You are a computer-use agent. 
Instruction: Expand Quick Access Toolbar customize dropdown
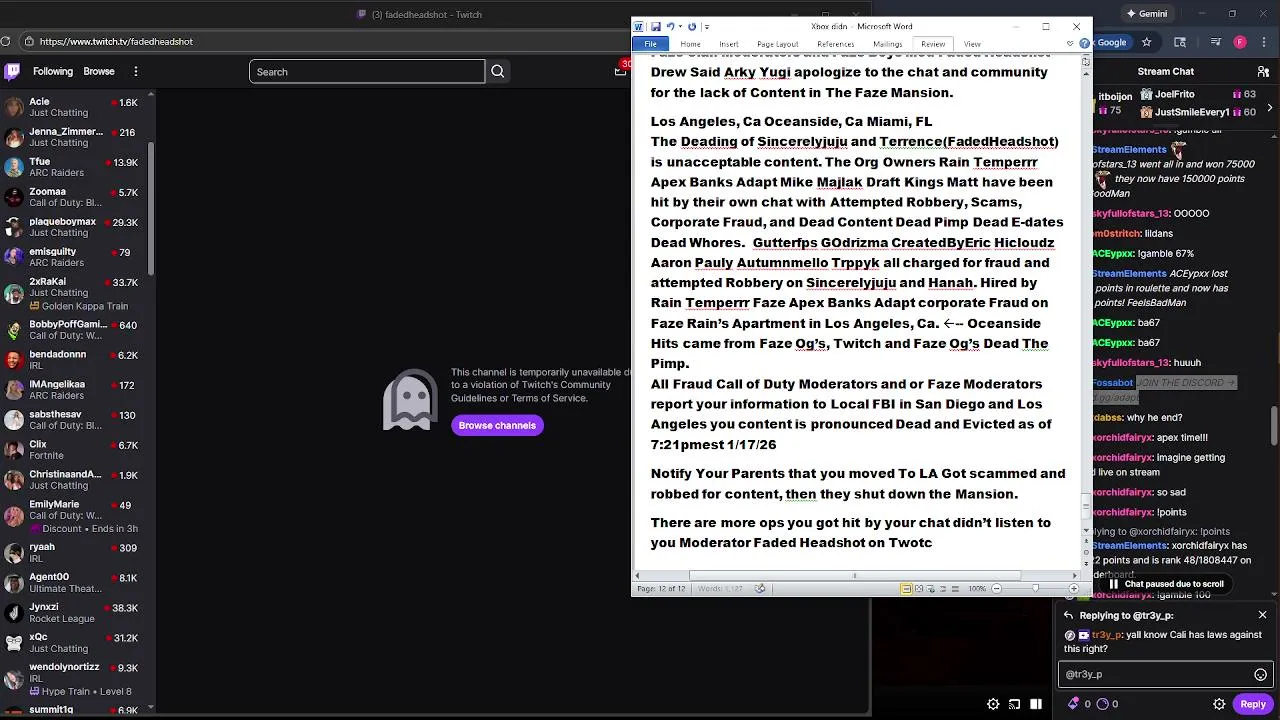(707, 27)
